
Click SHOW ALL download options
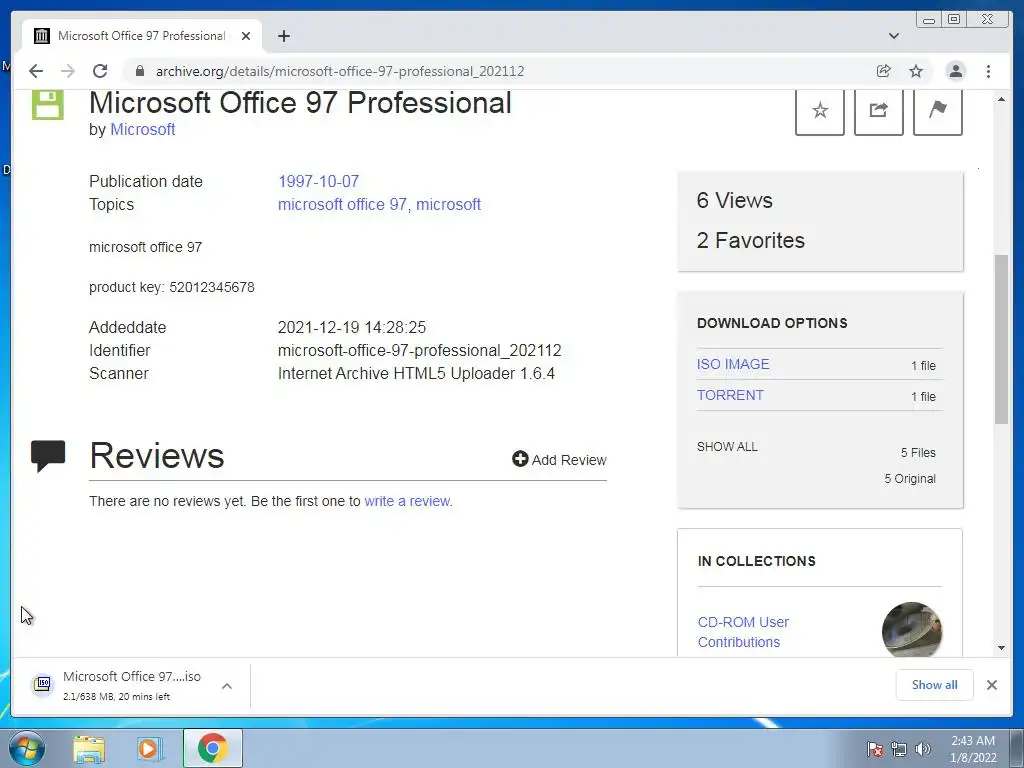click(727, 447)
